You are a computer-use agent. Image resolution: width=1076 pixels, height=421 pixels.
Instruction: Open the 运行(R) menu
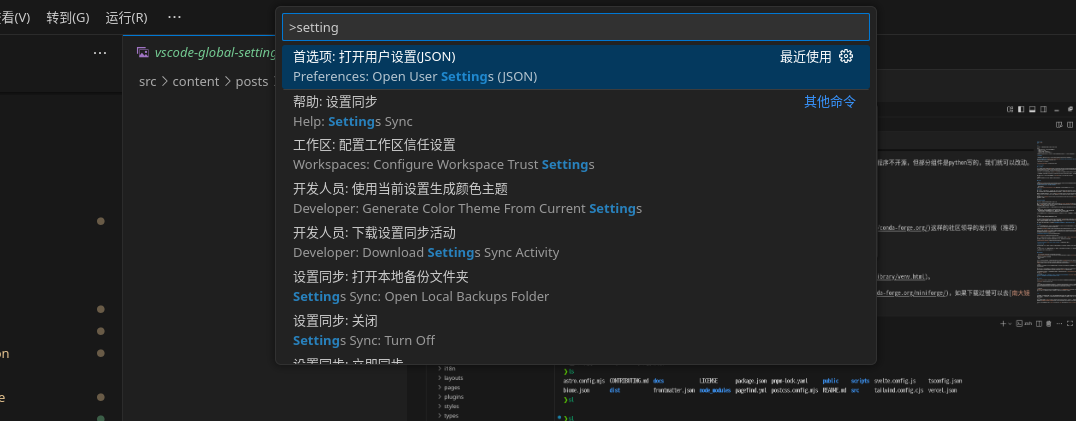point(126,17)
